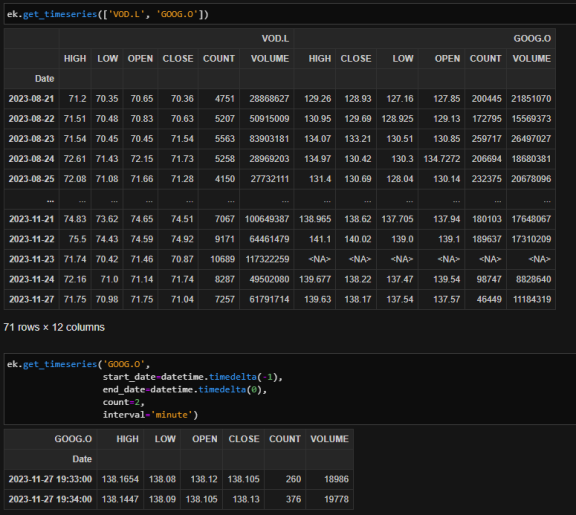This screenshot has height=515, width=576.
Task: Select the row label 2023-08-21
Action: pyautogui.click(x=31, y=99)
